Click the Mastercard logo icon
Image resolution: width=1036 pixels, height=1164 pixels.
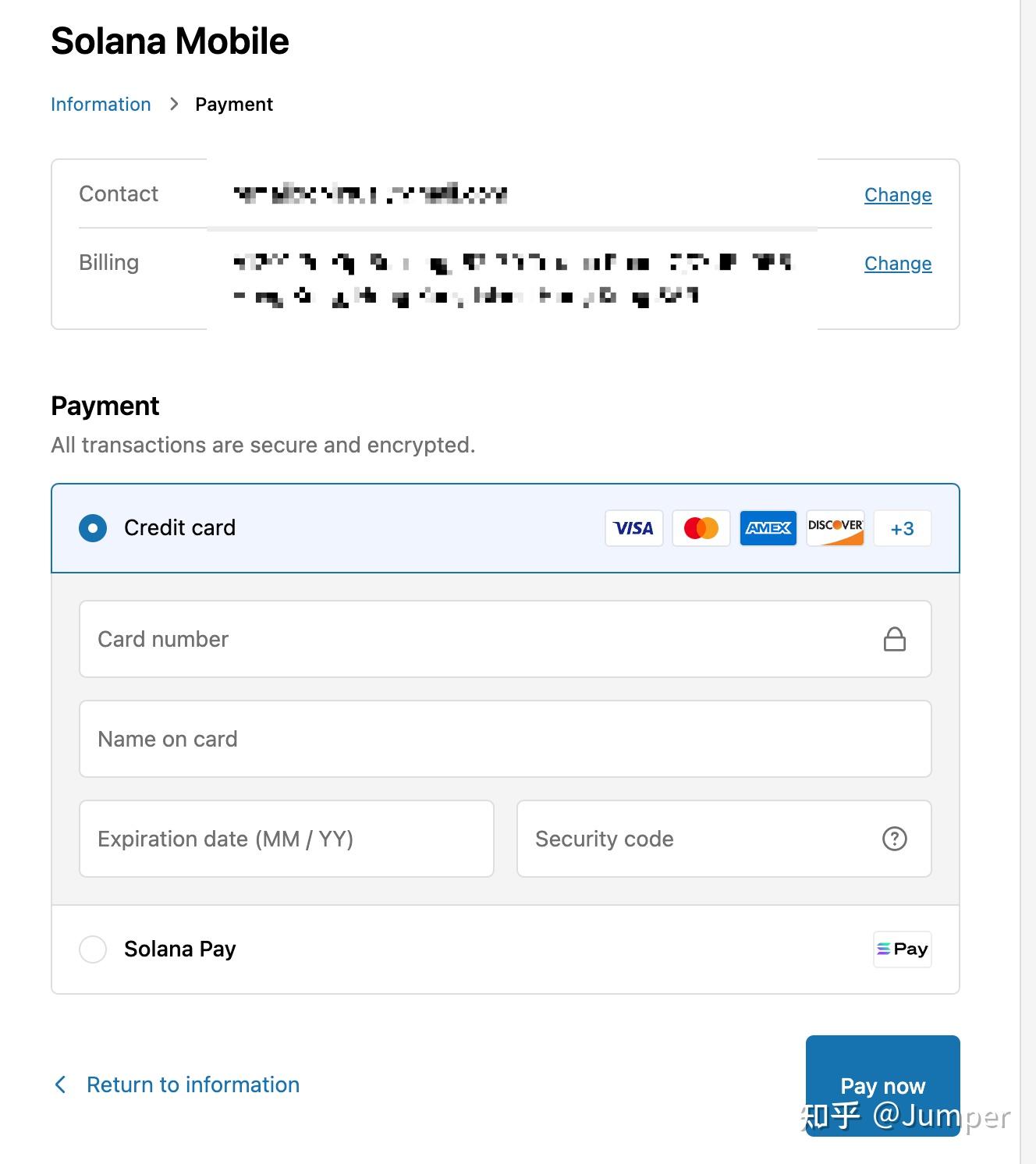(x=701, y=528)
